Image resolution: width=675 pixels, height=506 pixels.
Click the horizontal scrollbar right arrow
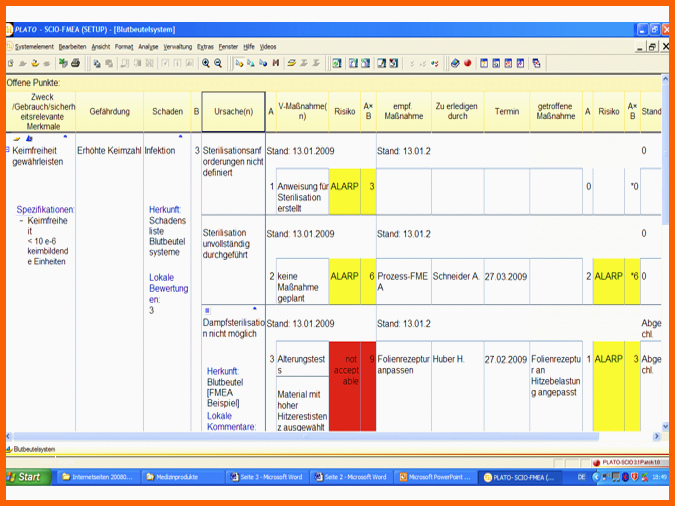click(656, 436)
